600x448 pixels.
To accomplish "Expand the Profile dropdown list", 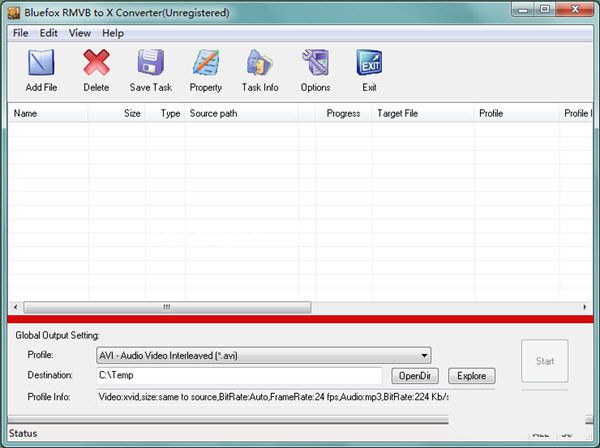I will pyautogui.click(x=424, y=355).
